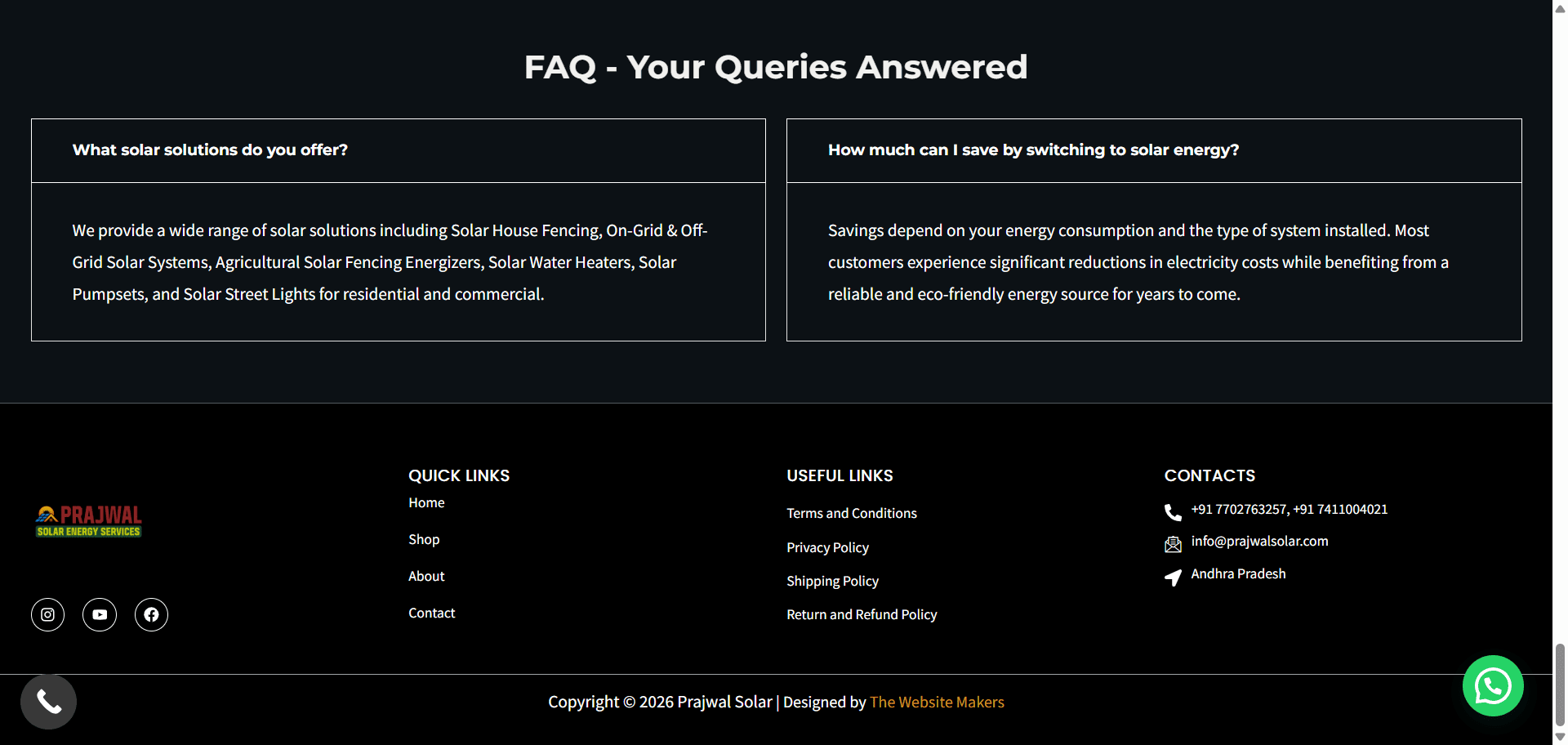Collapse the 'How much can I save' FAQ
1568x745 pixels.
[x=1154, y=150]
